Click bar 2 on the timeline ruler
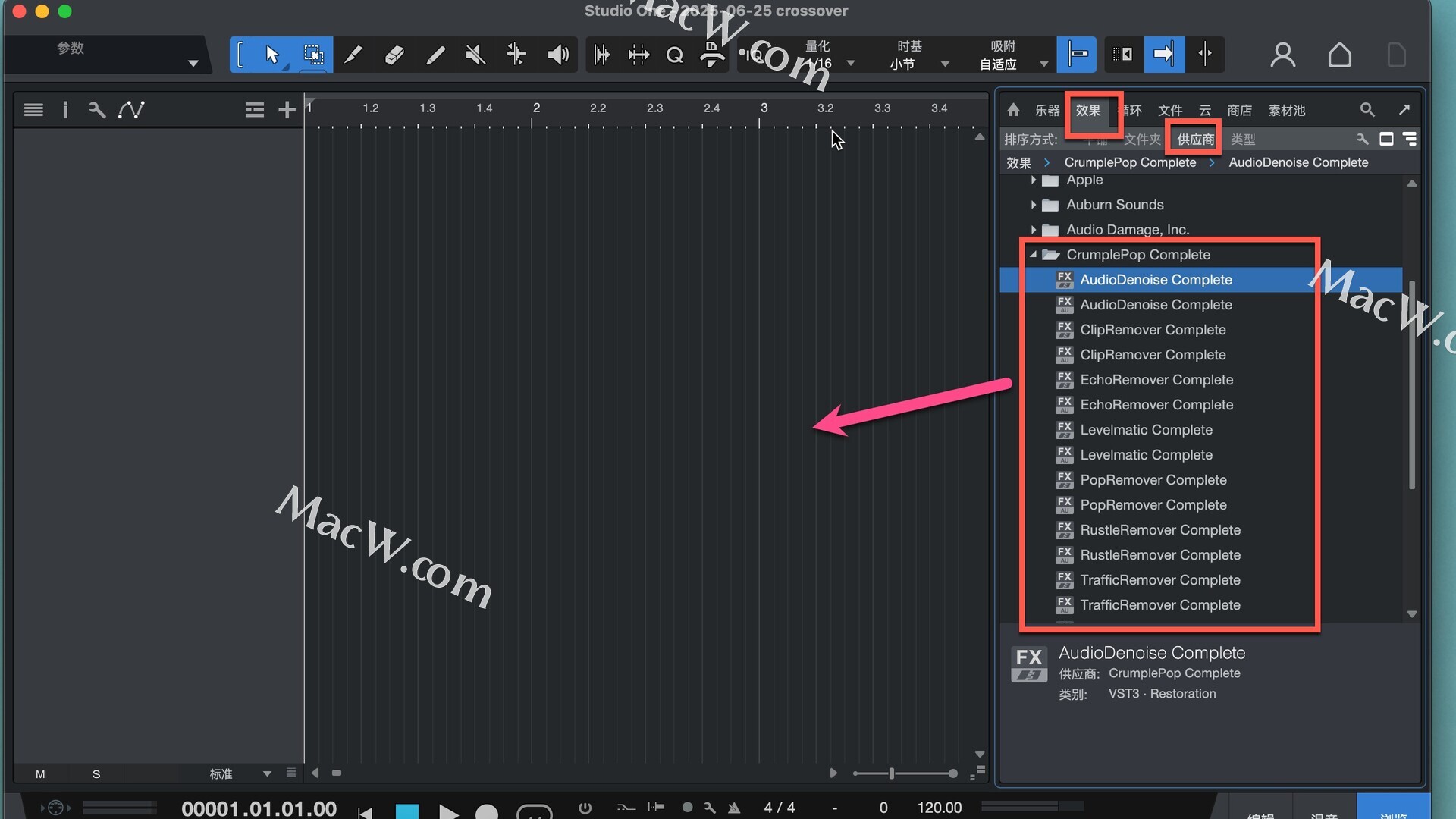 536,108
